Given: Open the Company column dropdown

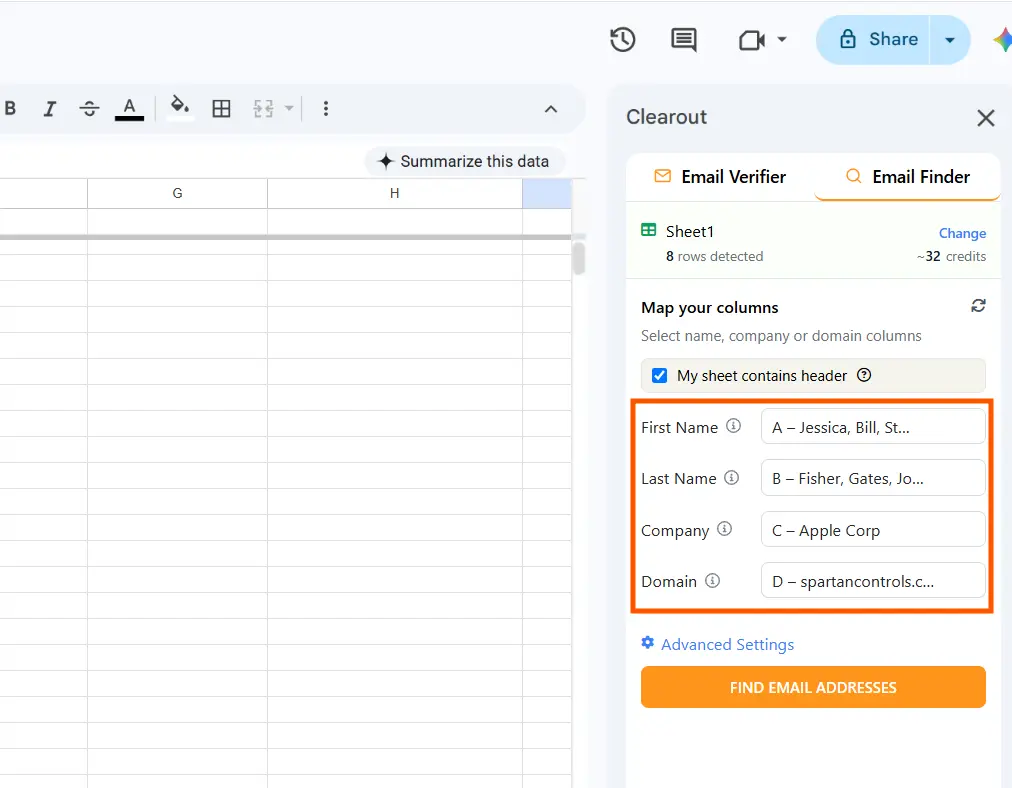Looking at the screenshot, I should (873, 530).
